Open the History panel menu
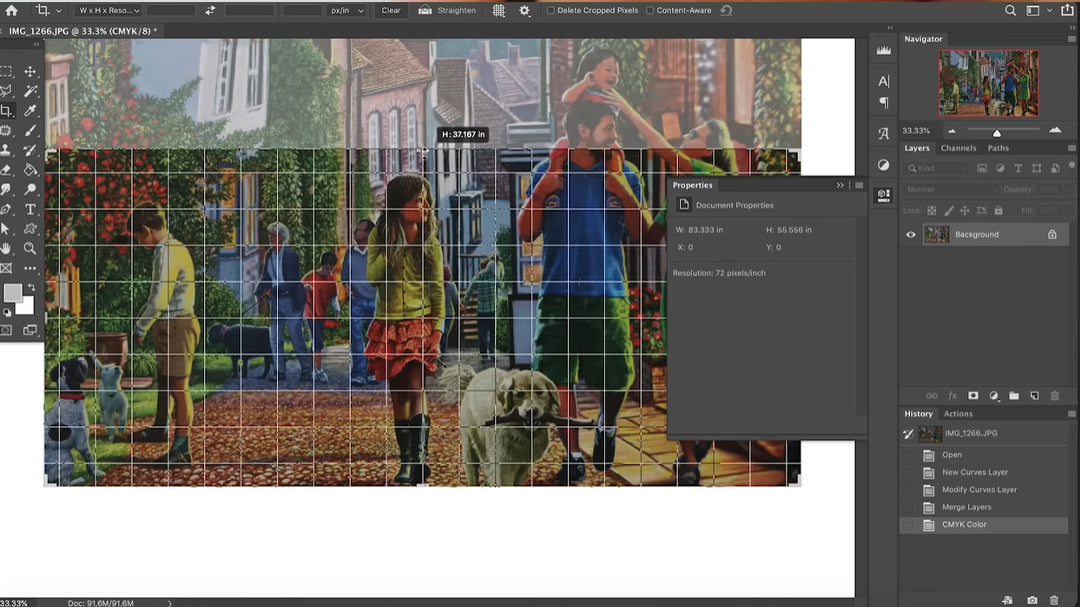The width and height of the screenshot is (1080, 607). pos(1071,414)
